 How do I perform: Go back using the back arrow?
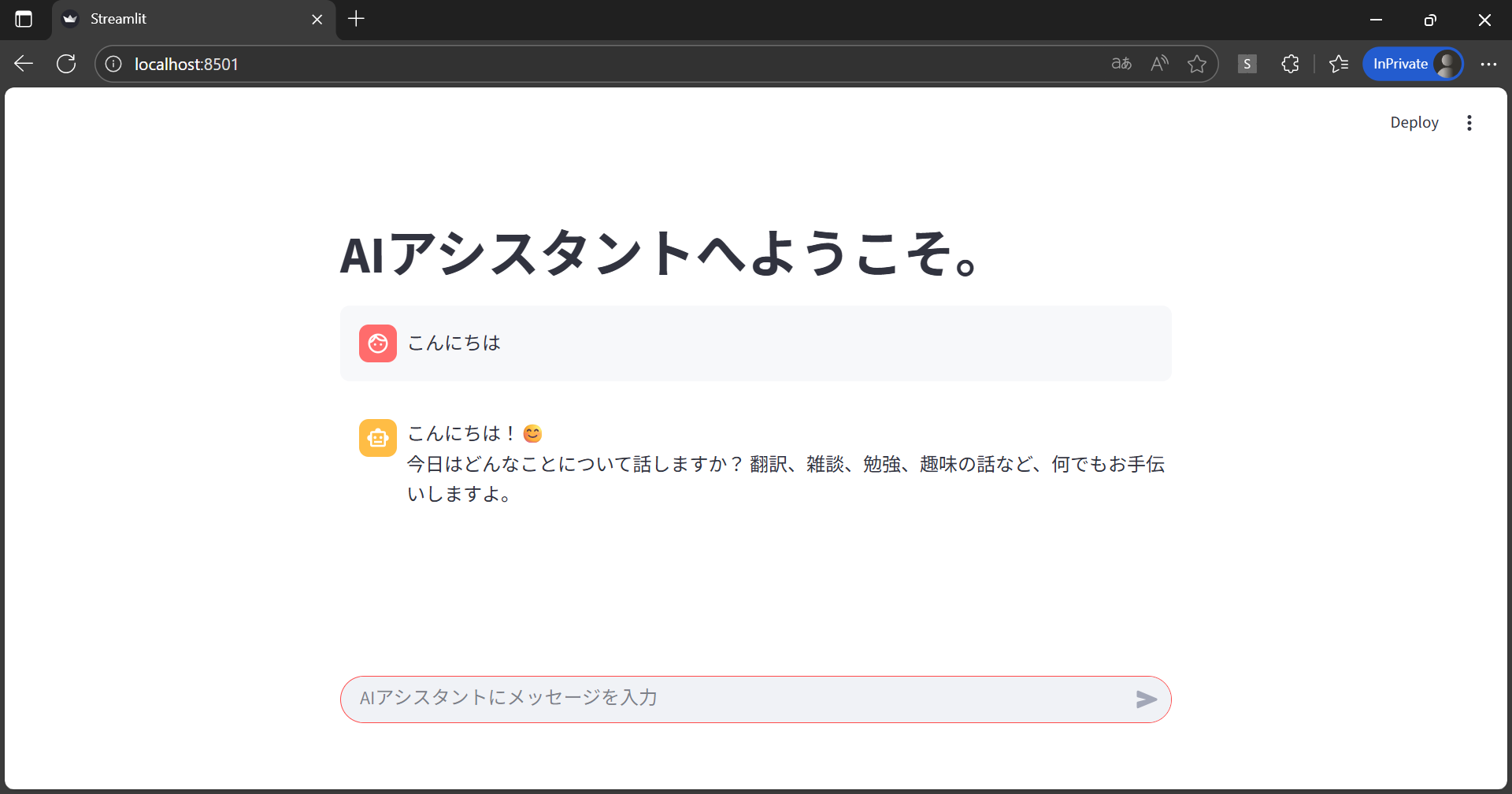pos(24,64)
